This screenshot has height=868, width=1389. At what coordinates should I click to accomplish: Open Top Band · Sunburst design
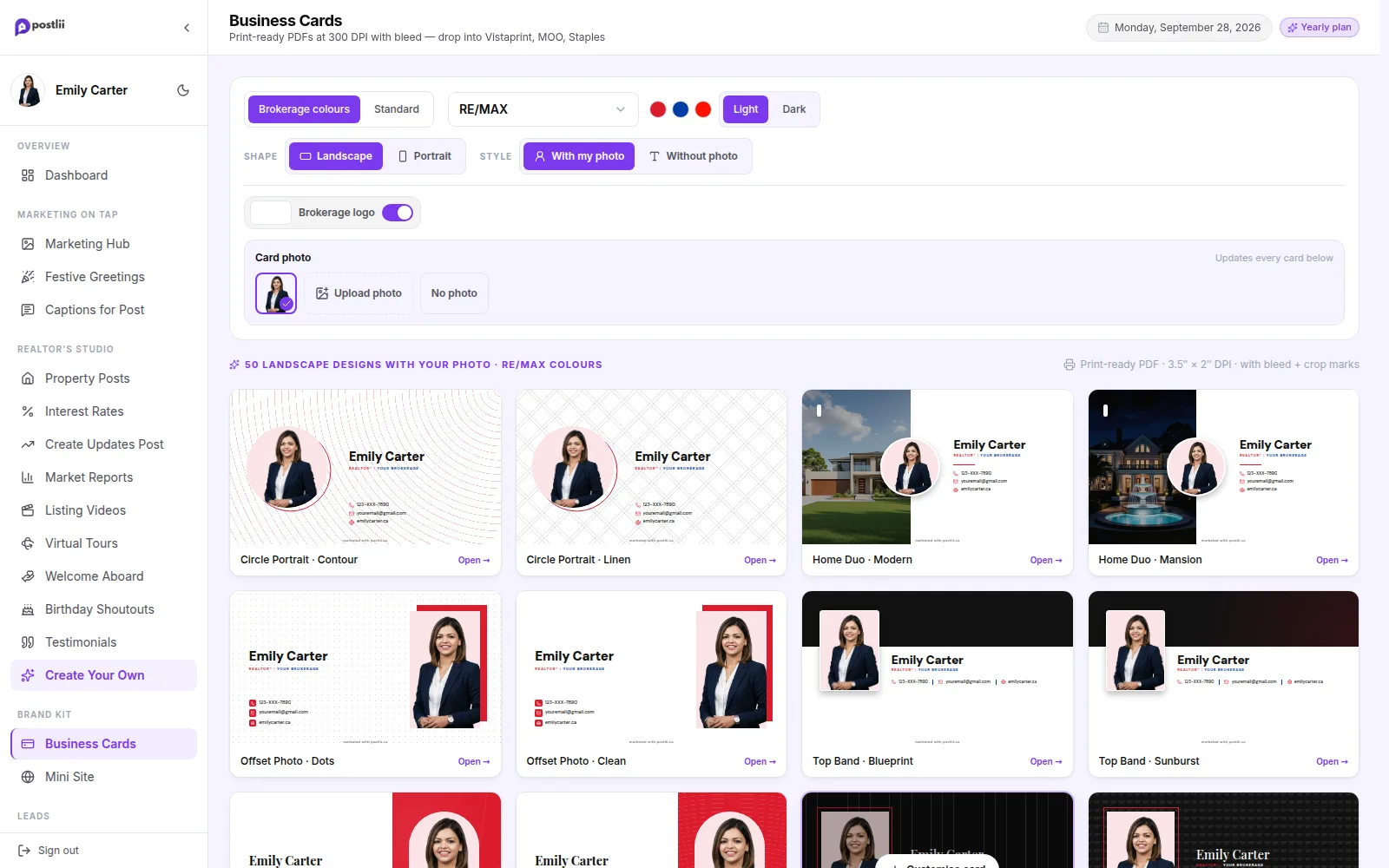1332,762
